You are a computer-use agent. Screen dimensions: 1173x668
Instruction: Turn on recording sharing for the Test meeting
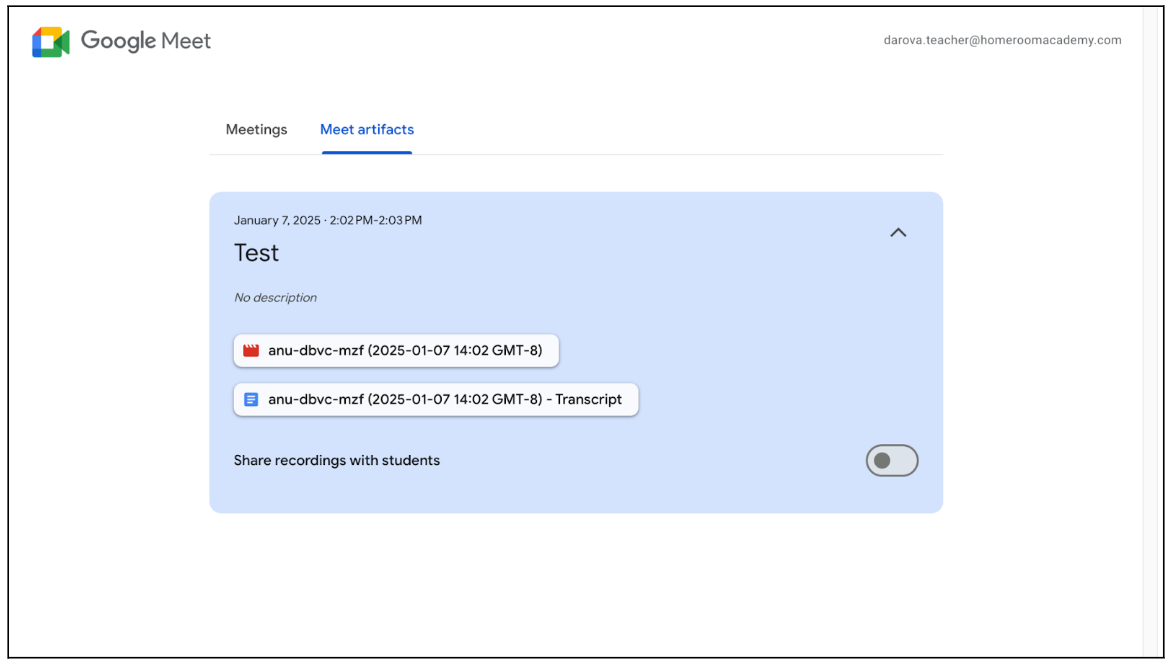click(x=892, y=460)
